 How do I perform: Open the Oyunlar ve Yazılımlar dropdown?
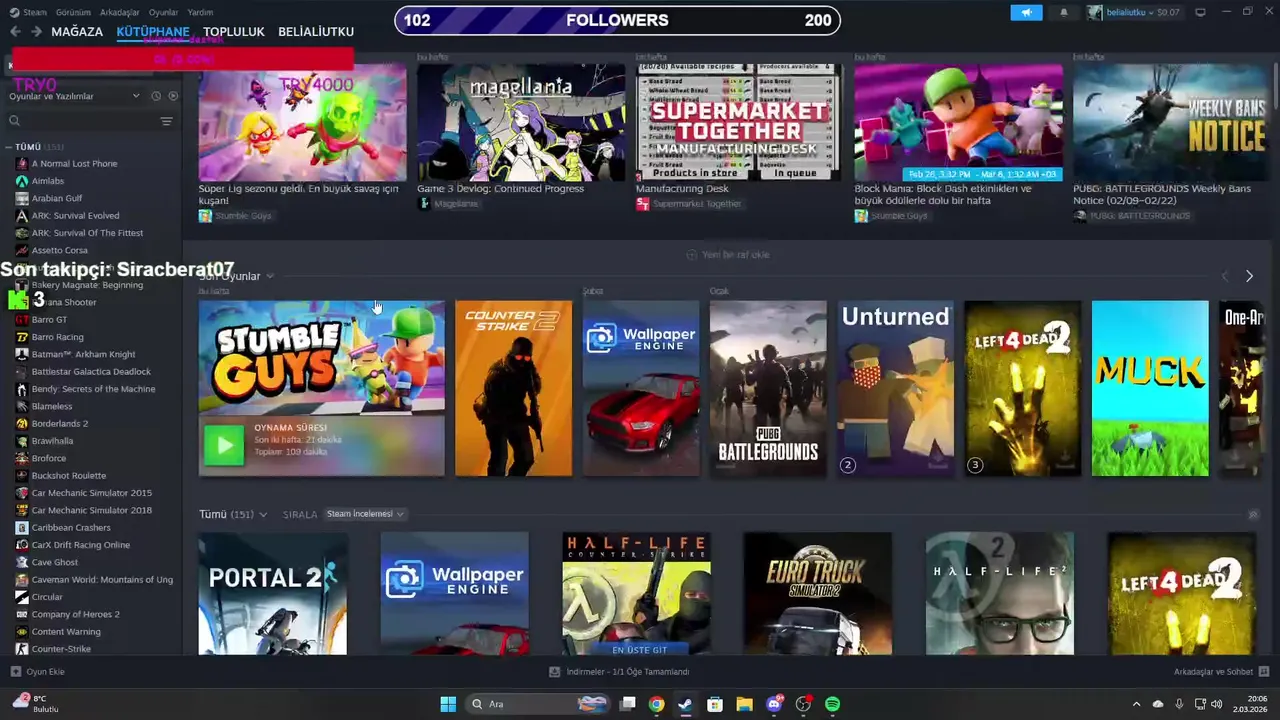click(75, 96)
